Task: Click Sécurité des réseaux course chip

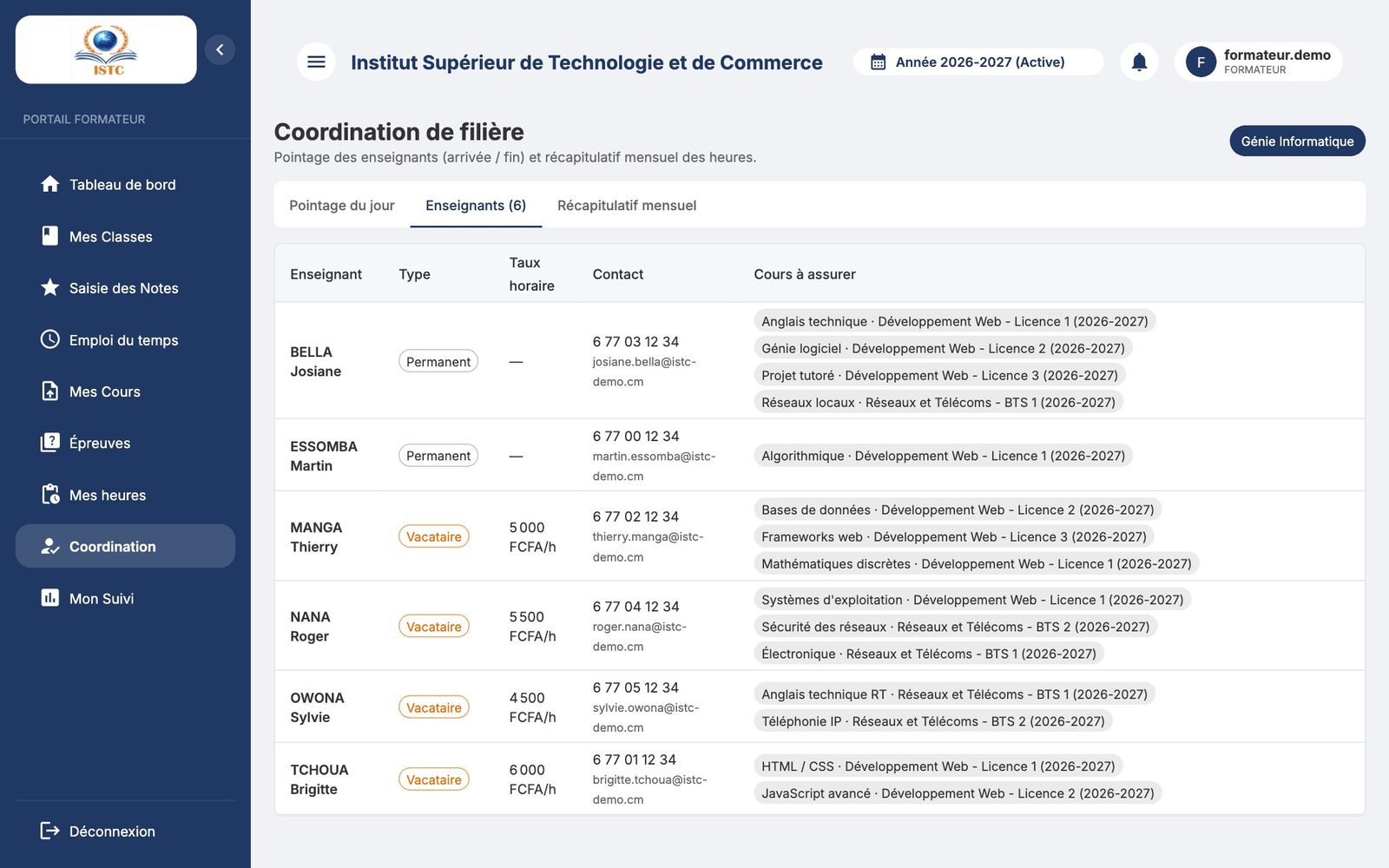Action: 956,627
